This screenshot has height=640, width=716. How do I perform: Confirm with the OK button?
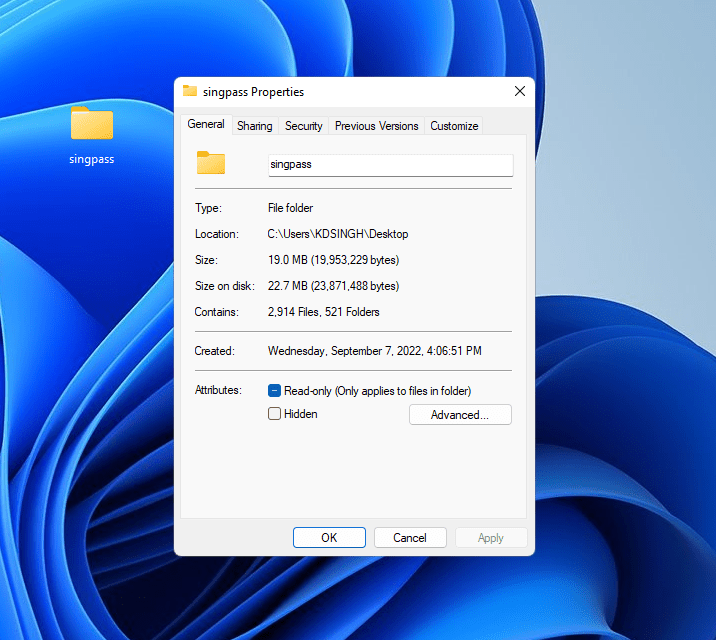(x=329, y=538)
